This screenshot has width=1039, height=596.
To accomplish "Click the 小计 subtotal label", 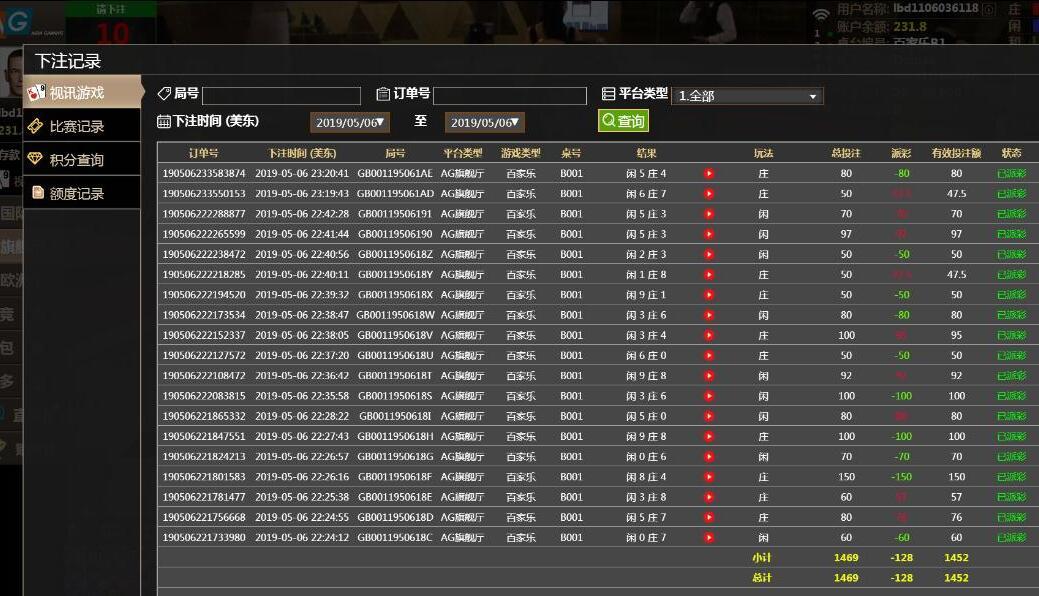I will point(762,558).
